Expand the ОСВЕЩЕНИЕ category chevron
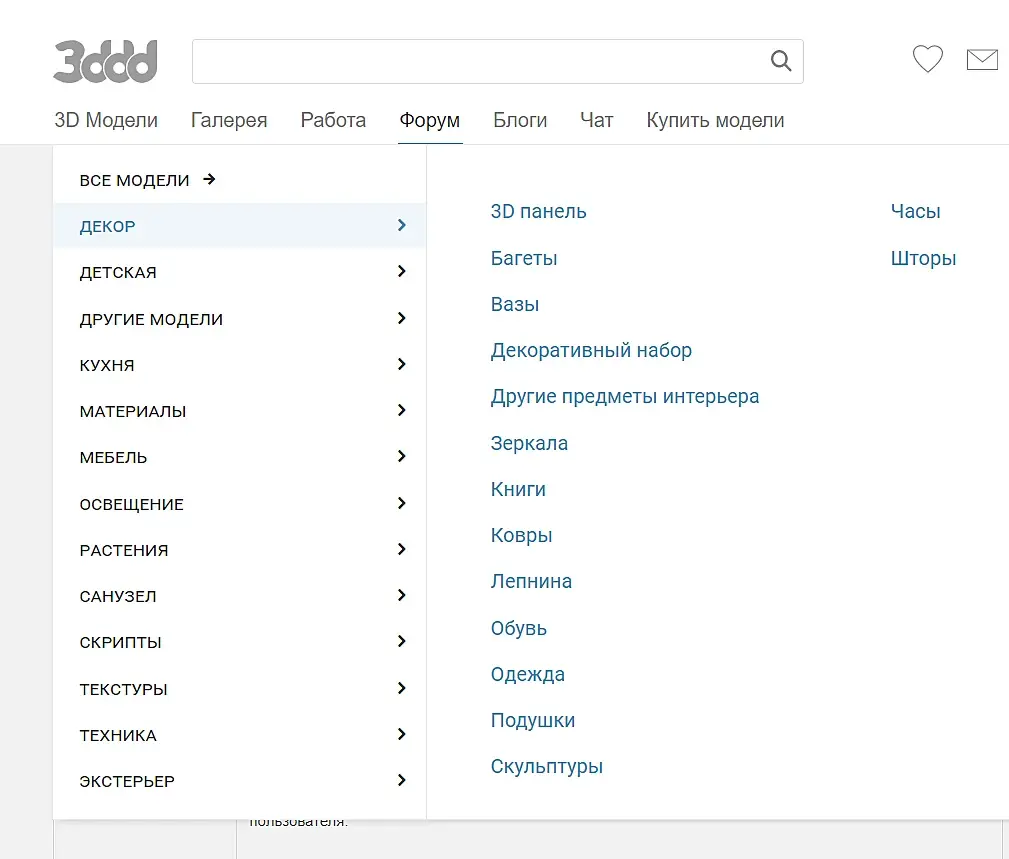The width and height of the screenshot is (1009, 859). (401, 504)
